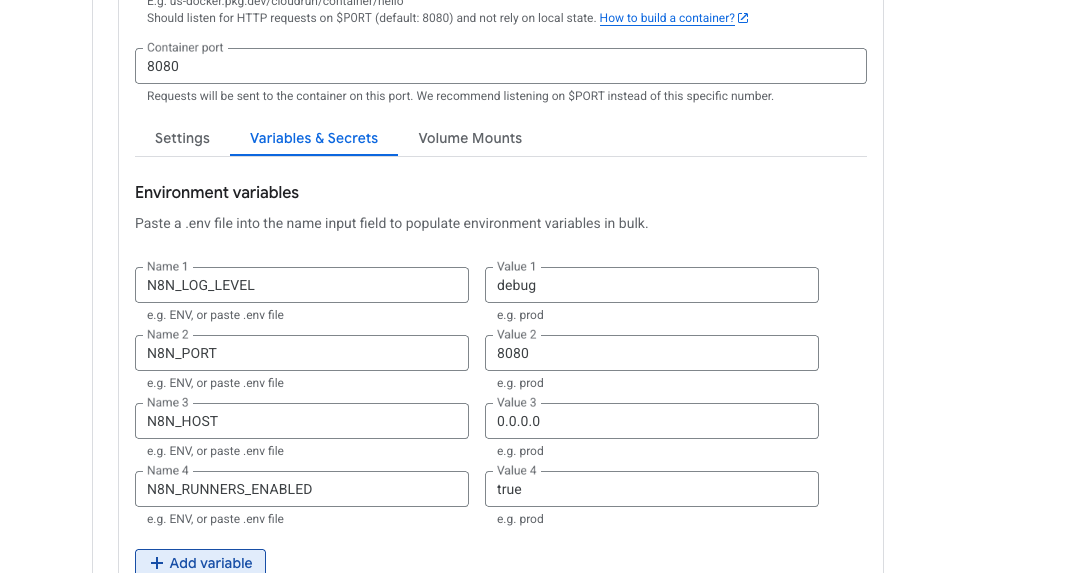Click Value 4 field containing true

[651, 489]
